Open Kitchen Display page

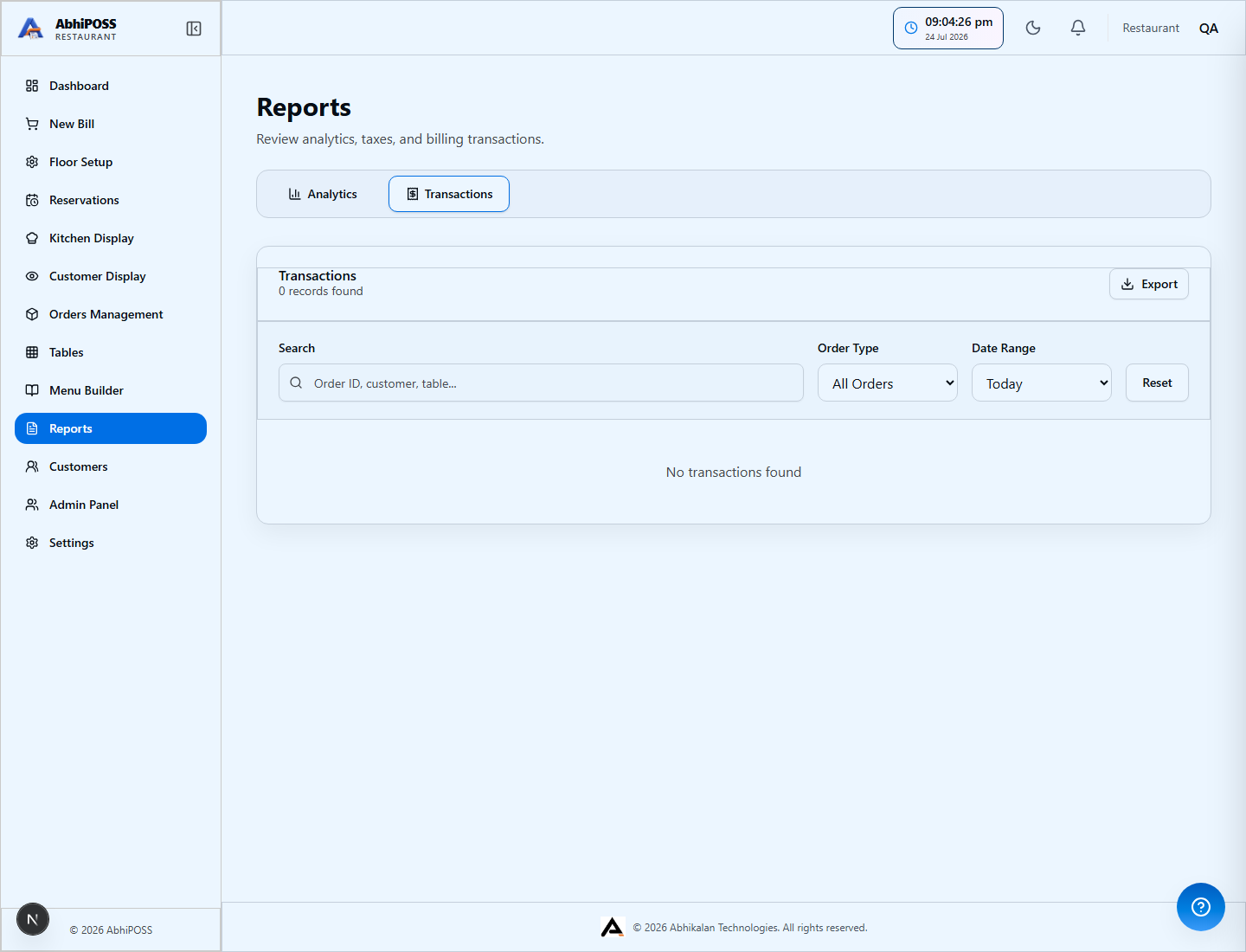tap(111, 238)
